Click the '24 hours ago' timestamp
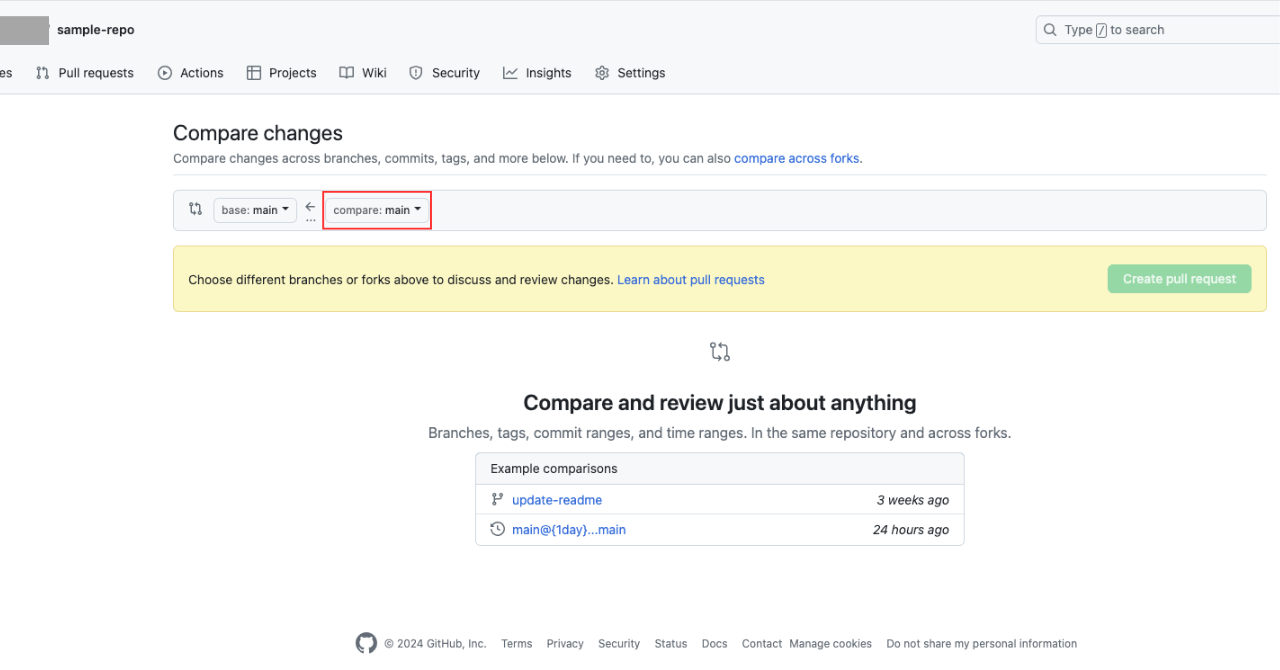 point(911,530)
